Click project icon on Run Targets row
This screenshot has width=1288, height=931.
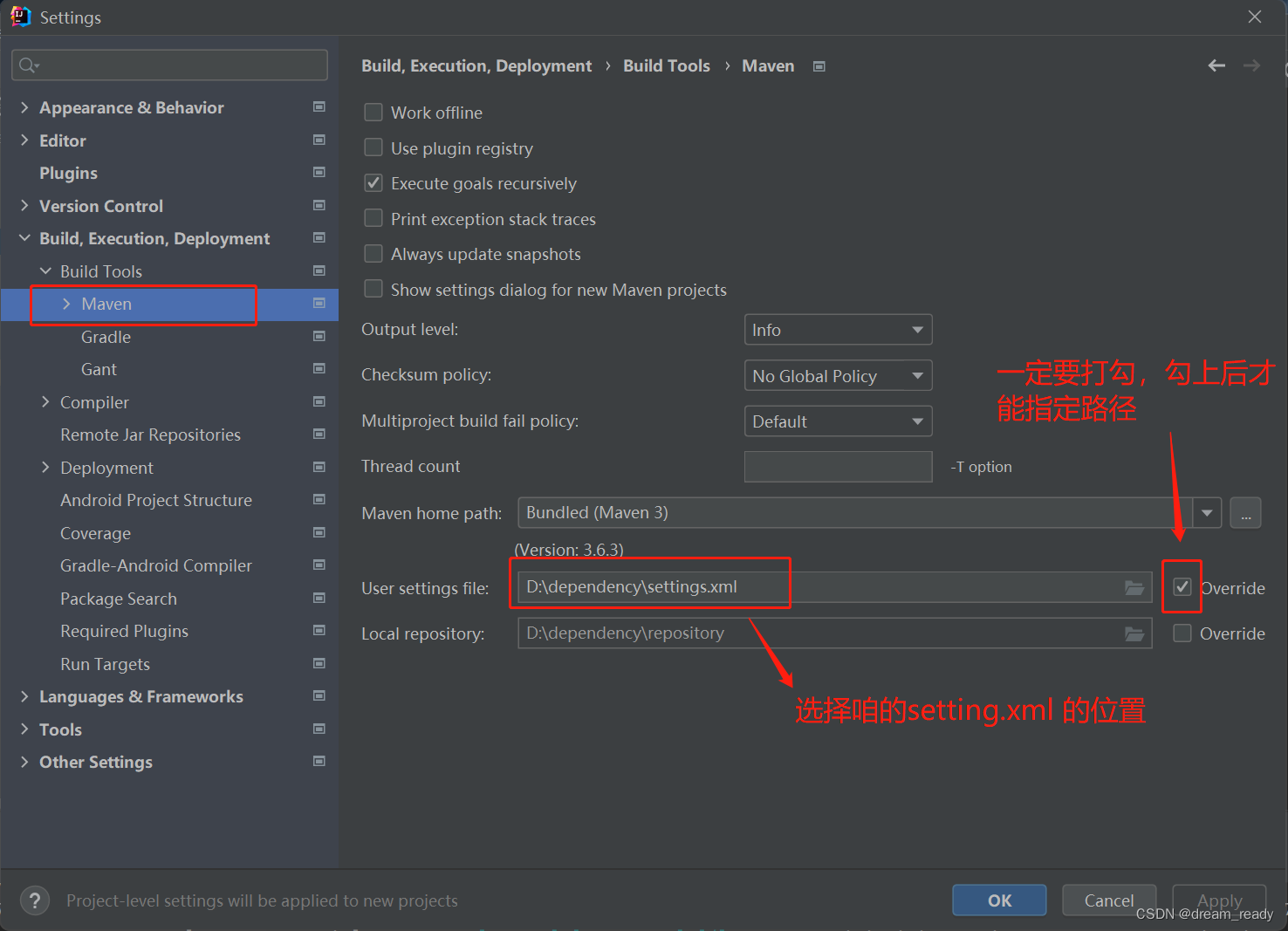click(319, 663)
